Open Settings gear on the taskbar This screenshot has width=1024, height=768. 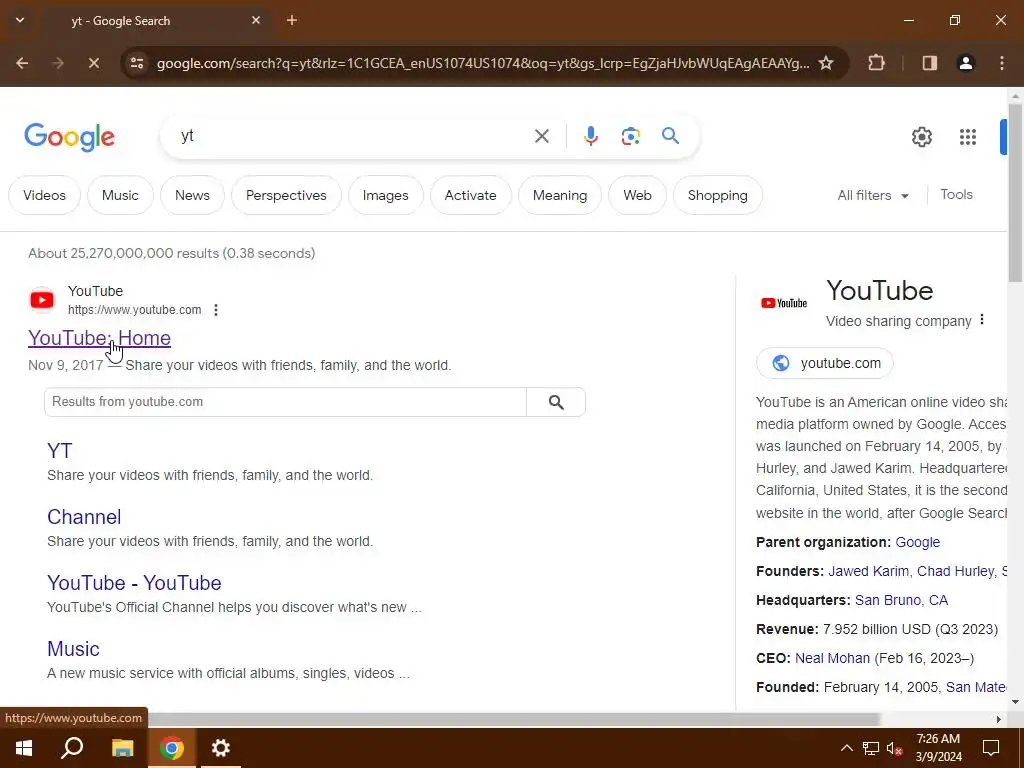[x=221, y=748]
